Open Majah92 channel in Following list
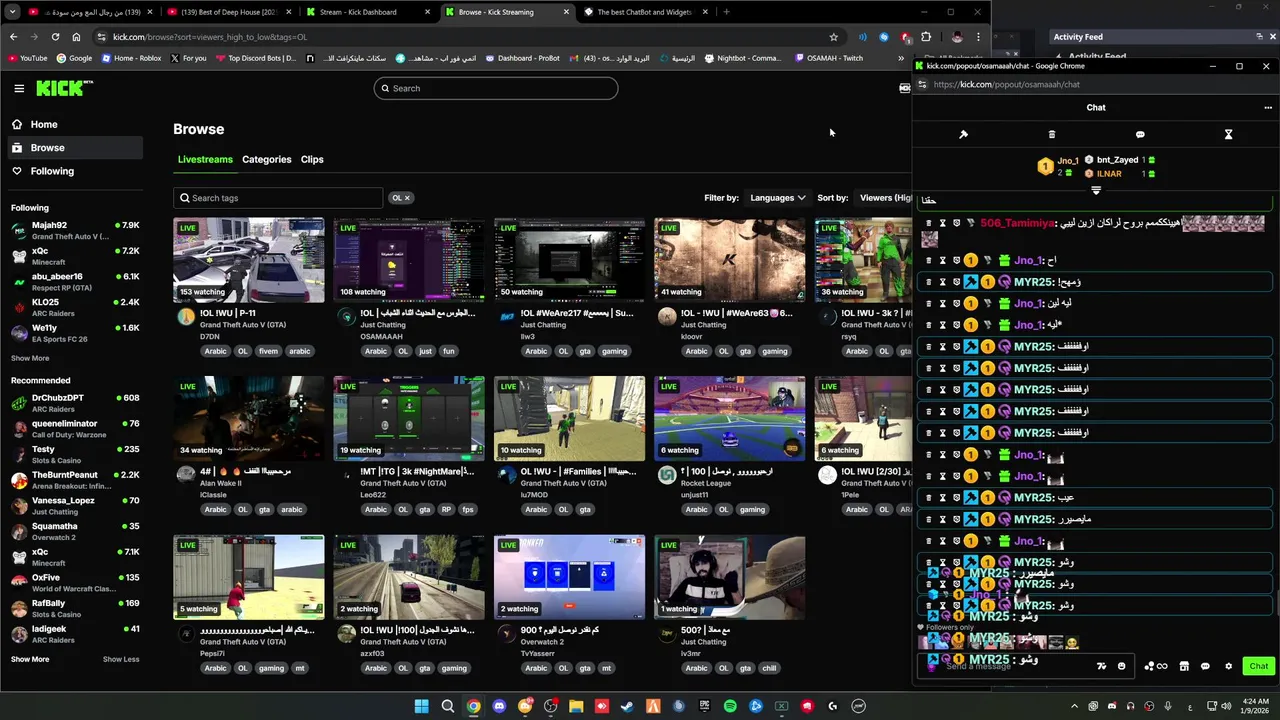 (x=75, y=231)
